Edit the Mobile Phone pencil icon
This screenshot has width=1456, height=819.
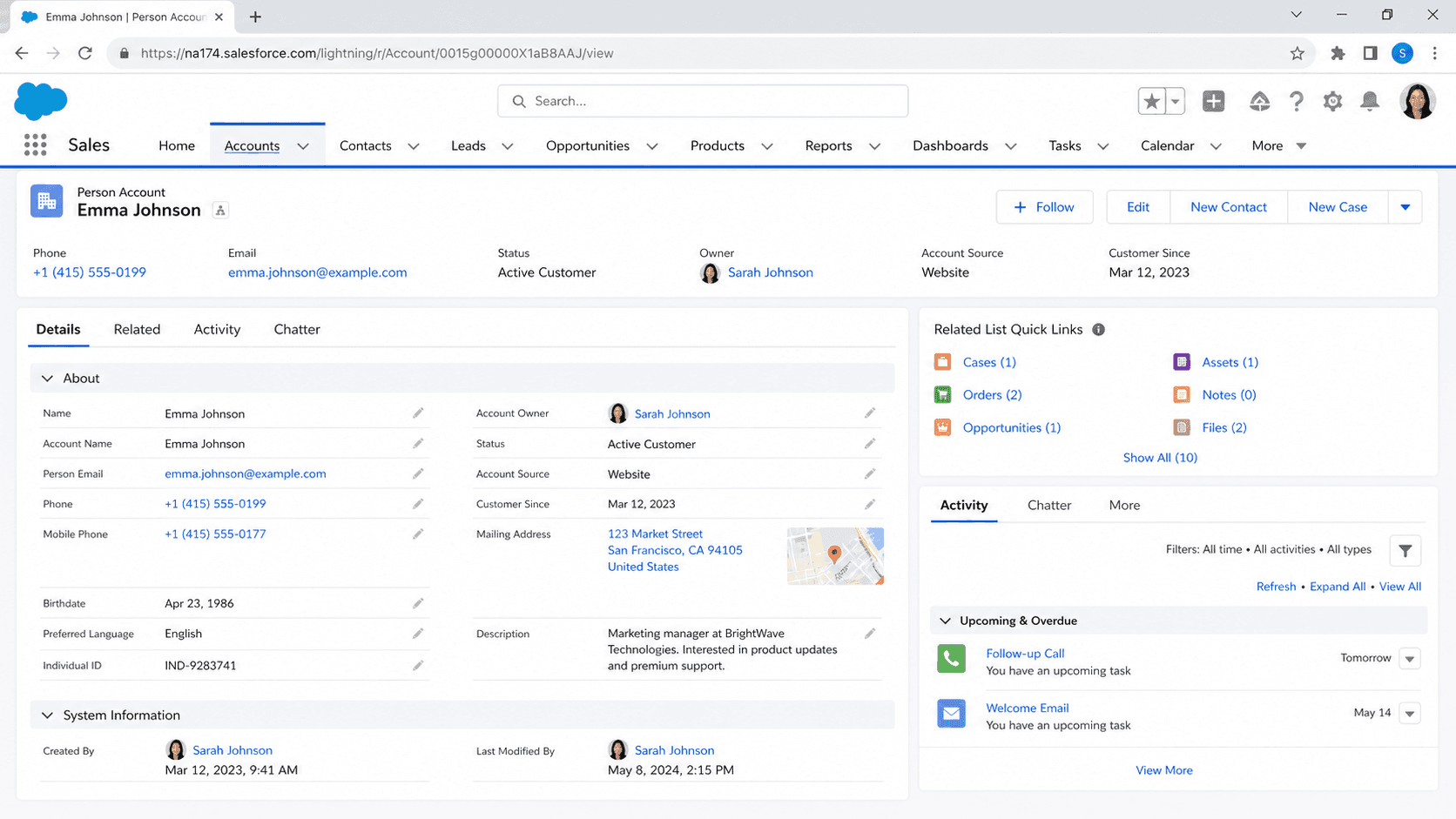tap(418, 534)
